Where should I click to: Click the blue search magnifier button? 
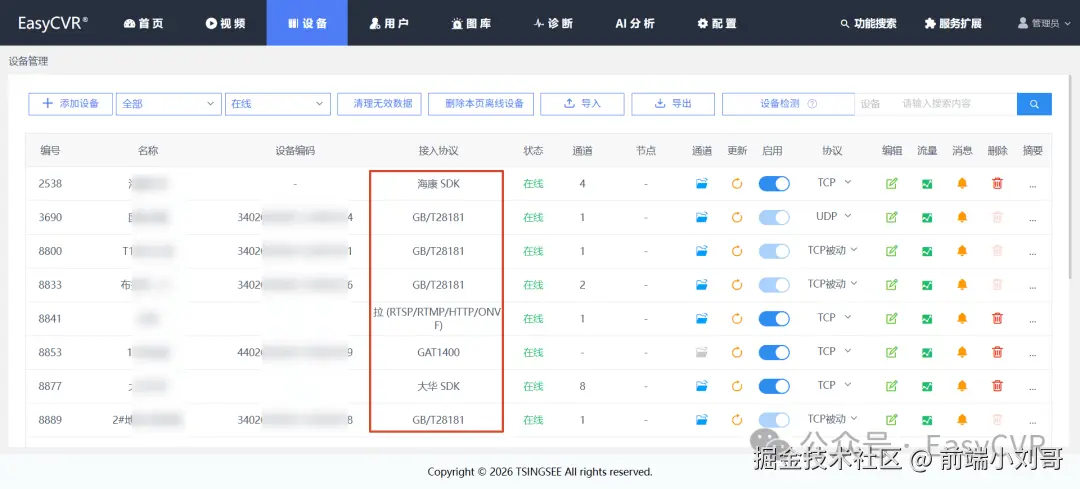(x=1034, y=104)
